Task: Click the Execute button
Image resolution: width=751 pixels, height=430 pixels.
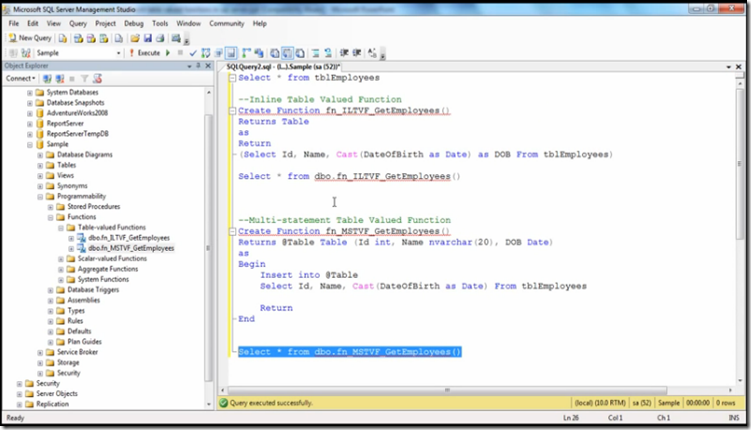Action: click(144, 53)
